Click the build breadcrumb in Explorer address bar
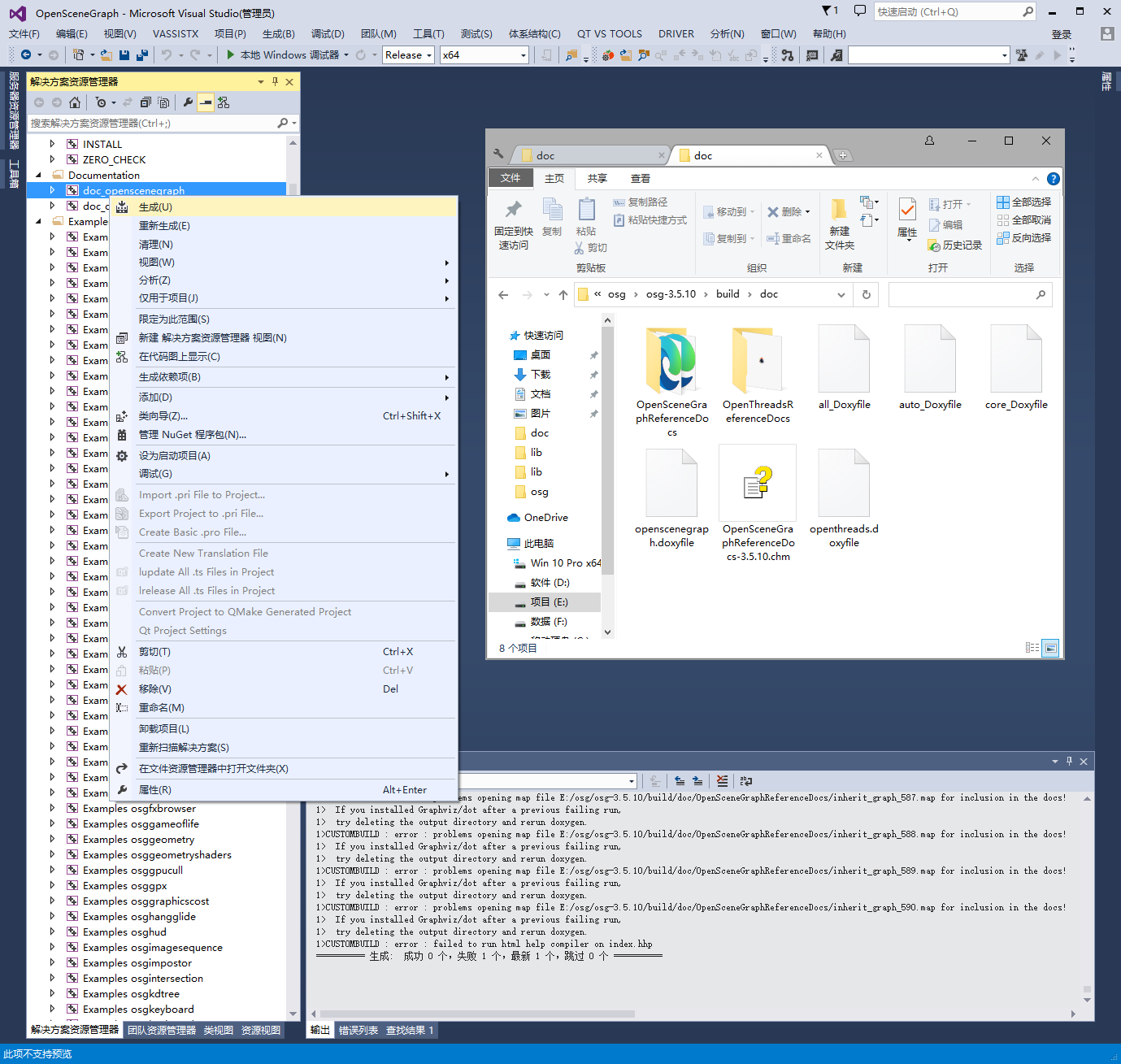The width and height of the screenshot is (1121, 1064). tap(728, 294)
